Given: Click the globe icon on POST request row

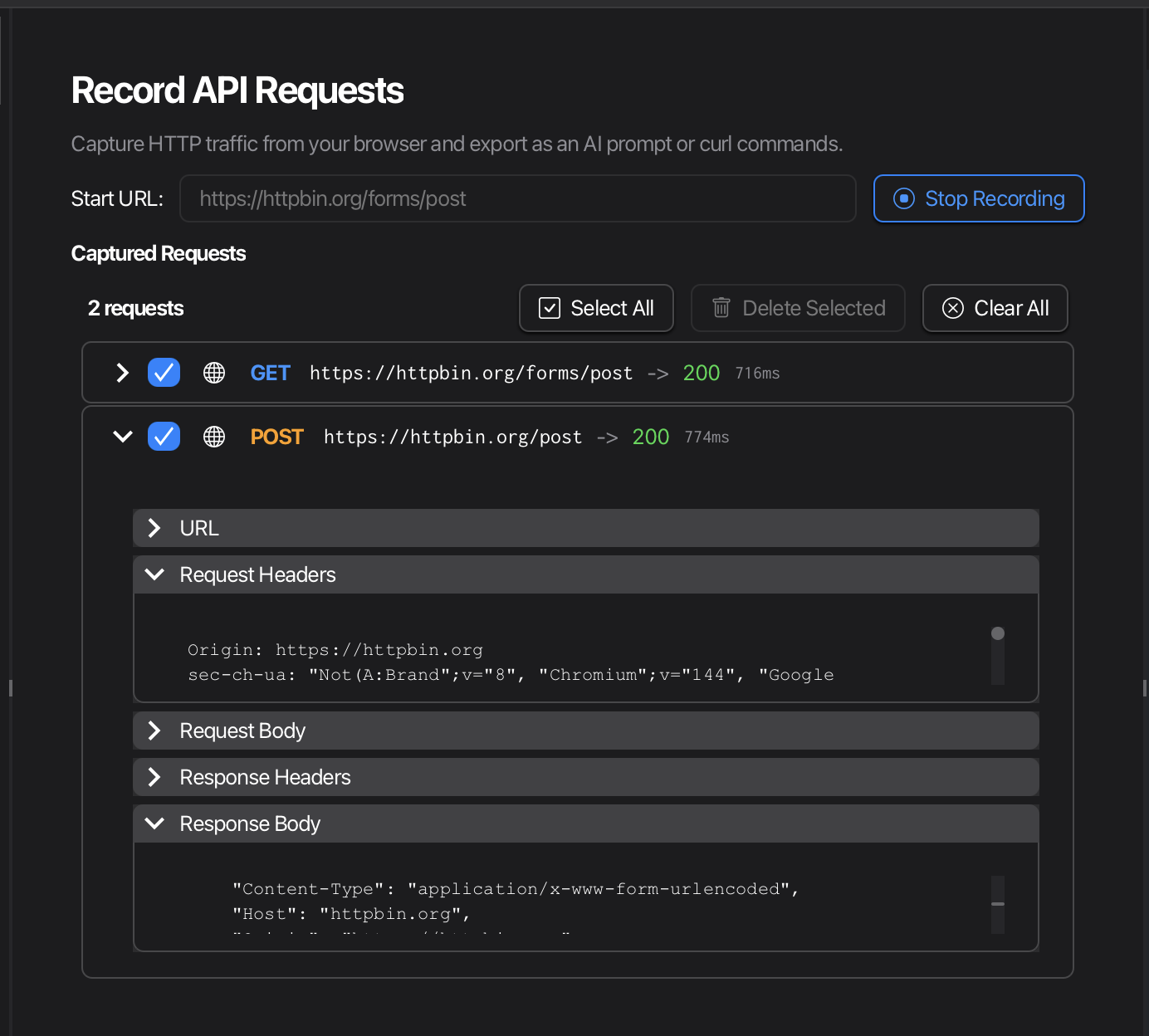Looking at the screenshot, I should tap(214, 437).
